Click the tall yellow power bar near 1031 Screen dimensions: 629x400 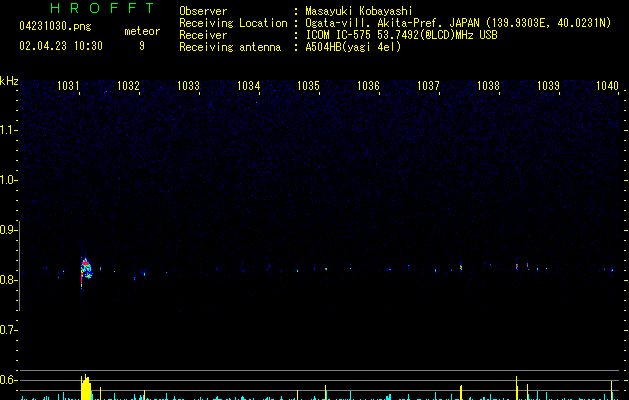pos(86,387)
